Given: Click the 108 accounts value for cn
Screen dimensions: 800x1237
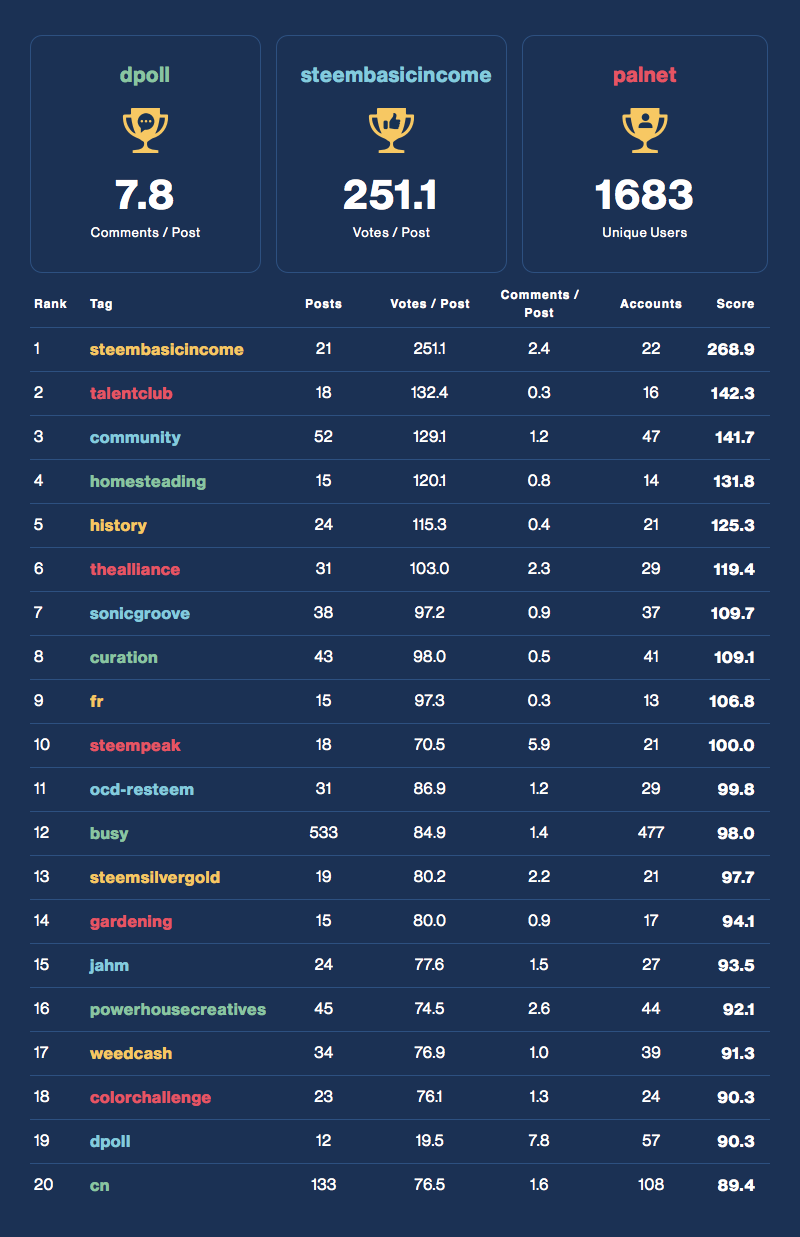Looking at the screenshot, I should coord(651,1185).
